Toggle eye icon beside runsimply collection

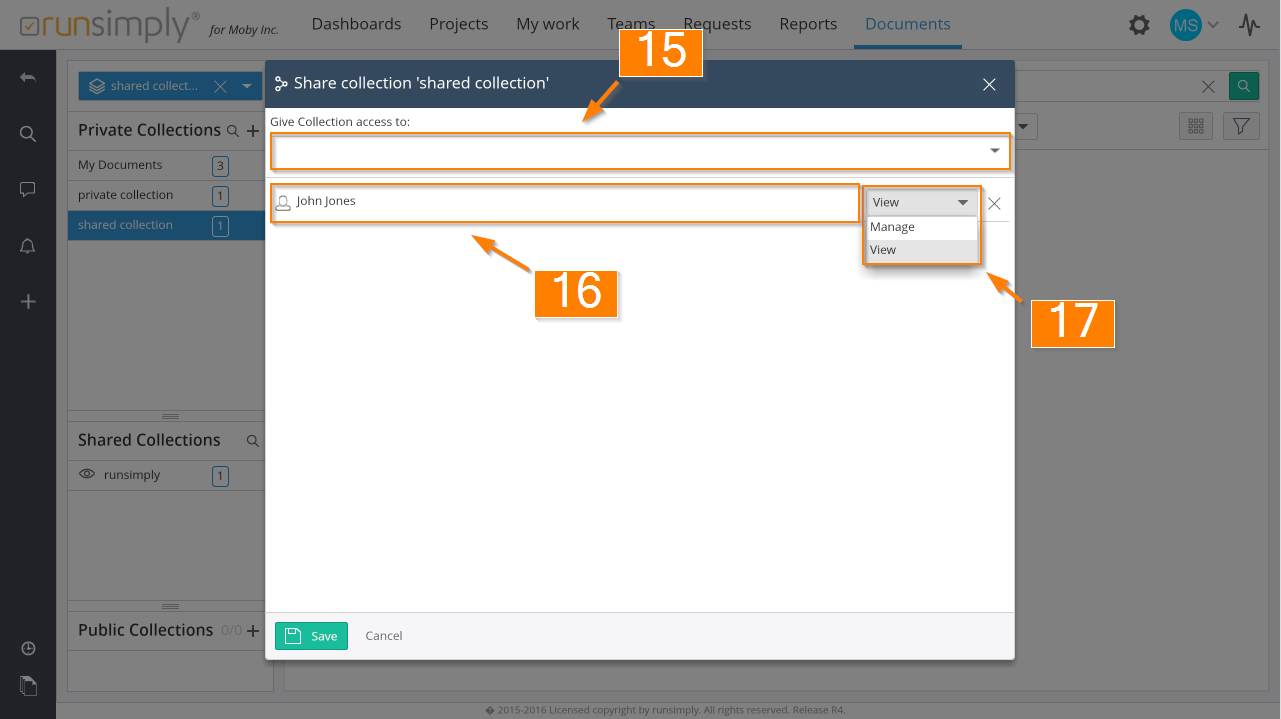(87, 475)
